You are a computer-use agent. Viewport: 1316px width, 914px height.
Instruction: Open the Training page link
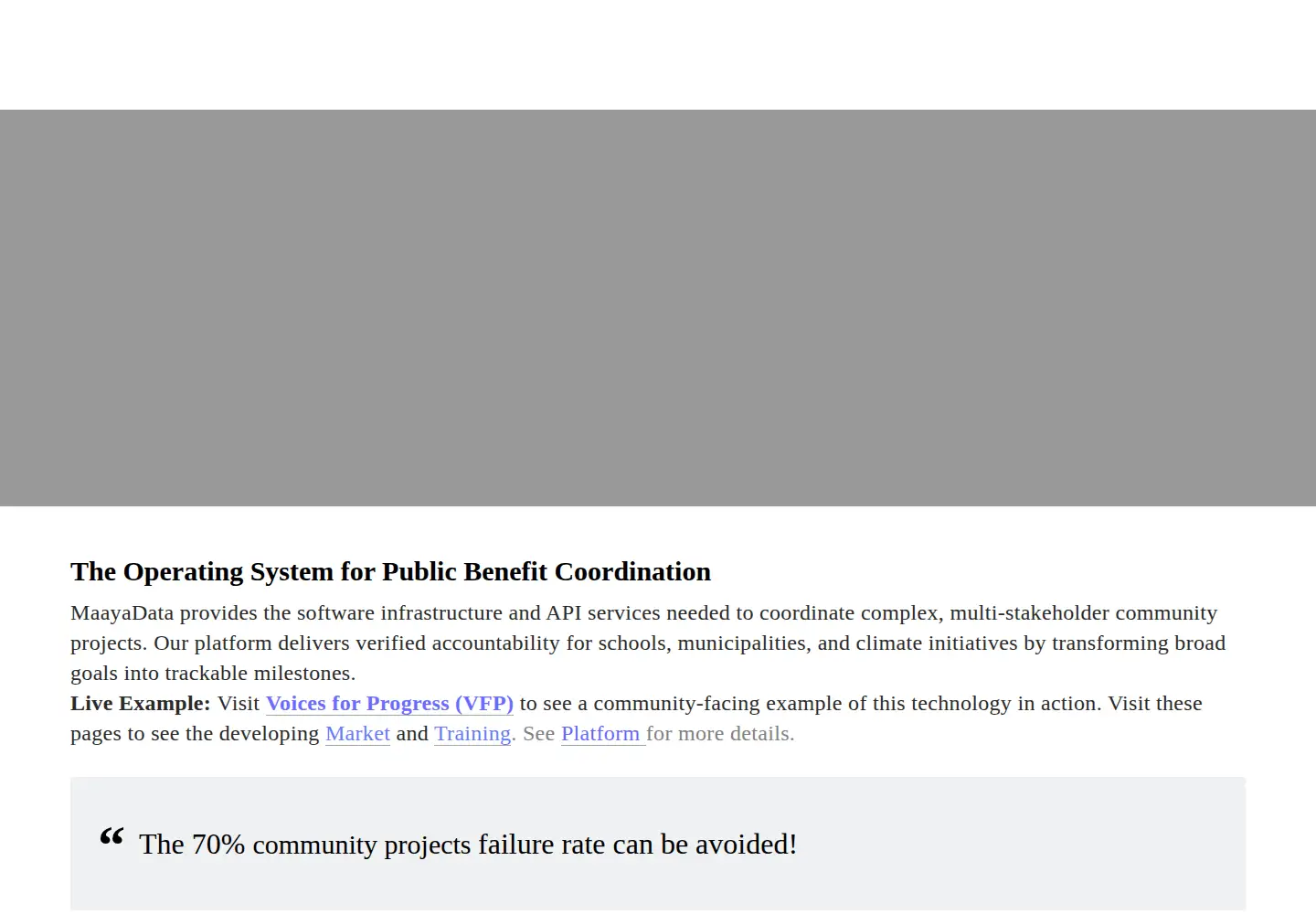tap(472, 734)
